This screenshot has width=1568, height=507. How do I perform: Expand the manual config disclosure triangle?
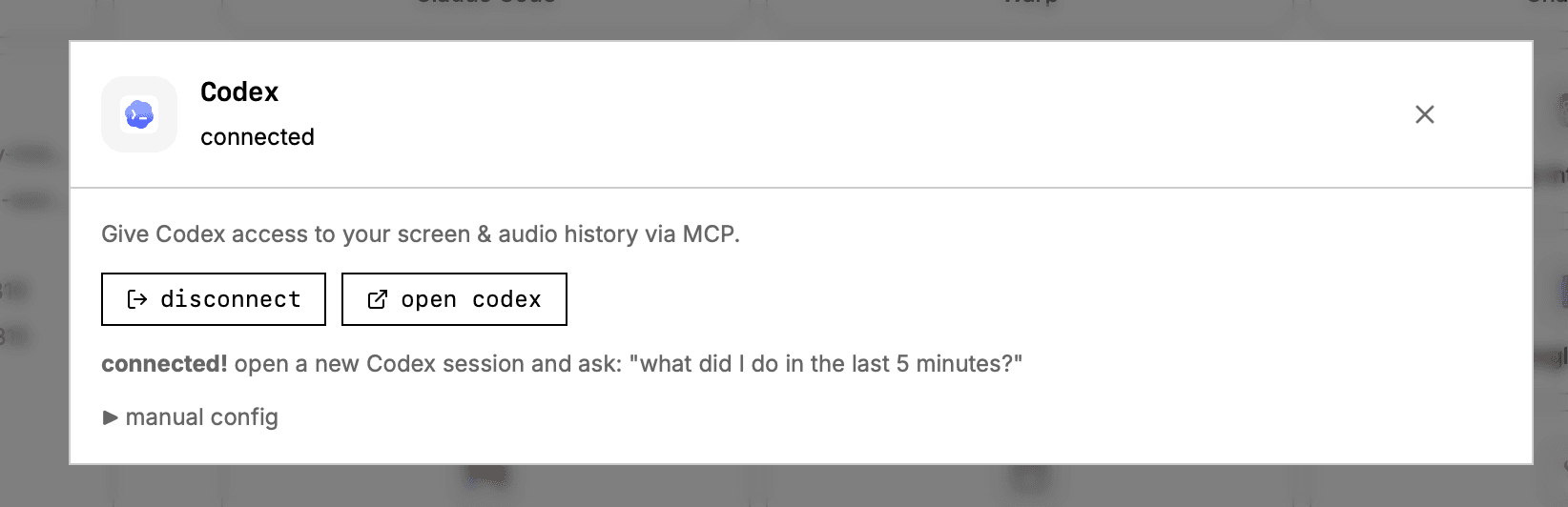tap(110, 417)
